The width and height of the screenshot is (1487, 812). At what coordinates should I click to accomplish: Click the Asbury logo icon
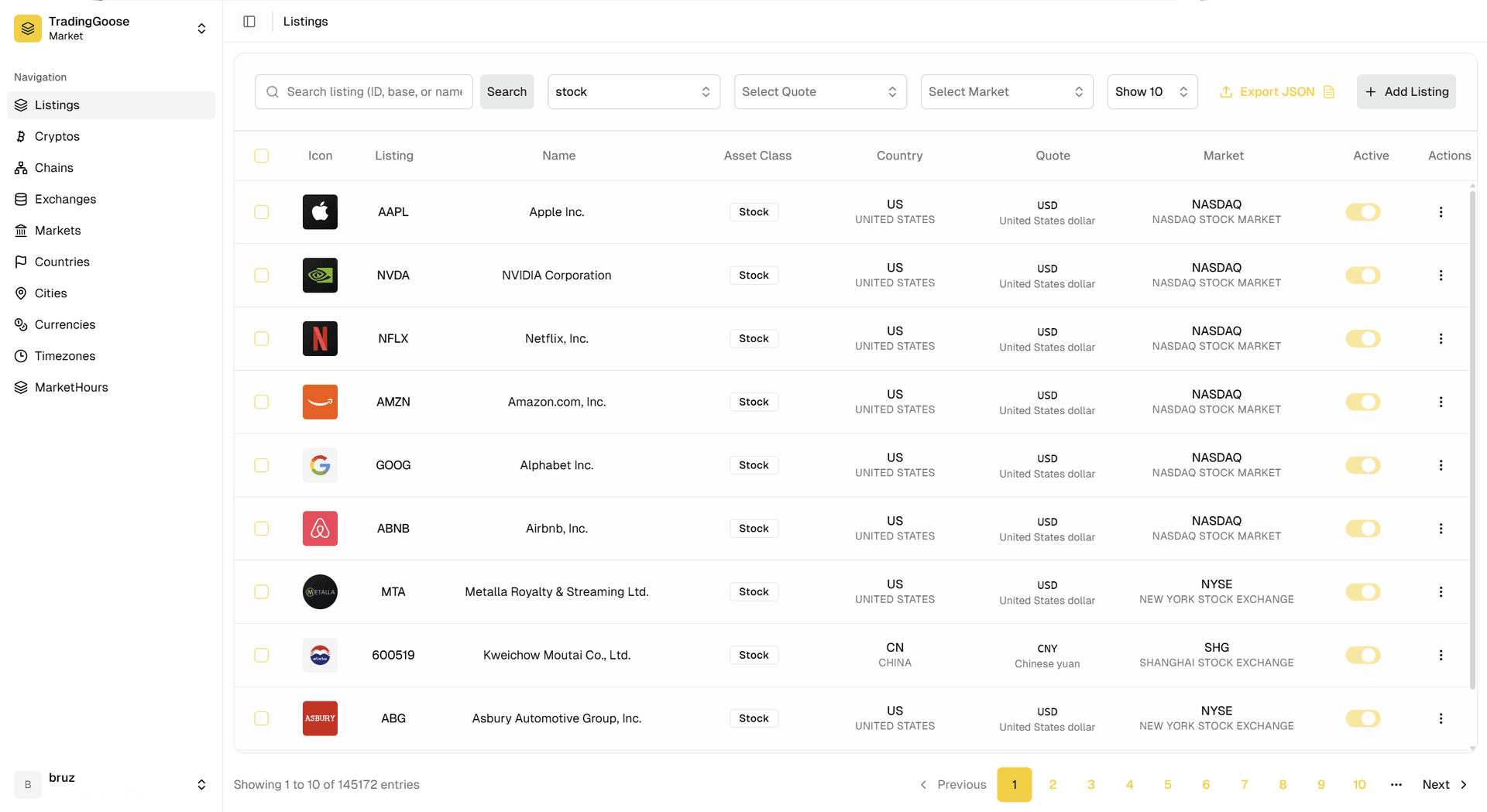[320, 718]
